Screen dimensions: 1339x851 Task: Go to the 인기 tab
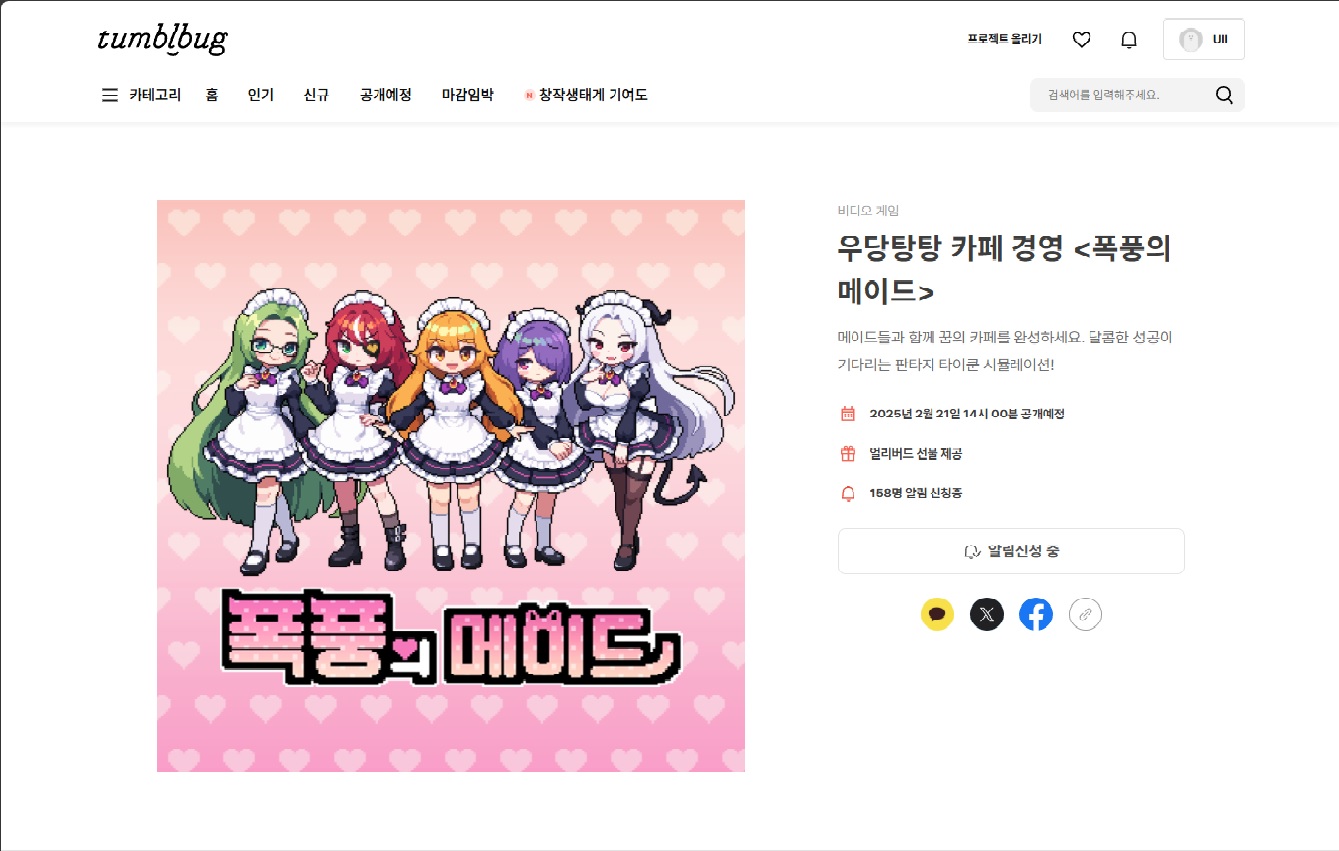coord(261,95)
